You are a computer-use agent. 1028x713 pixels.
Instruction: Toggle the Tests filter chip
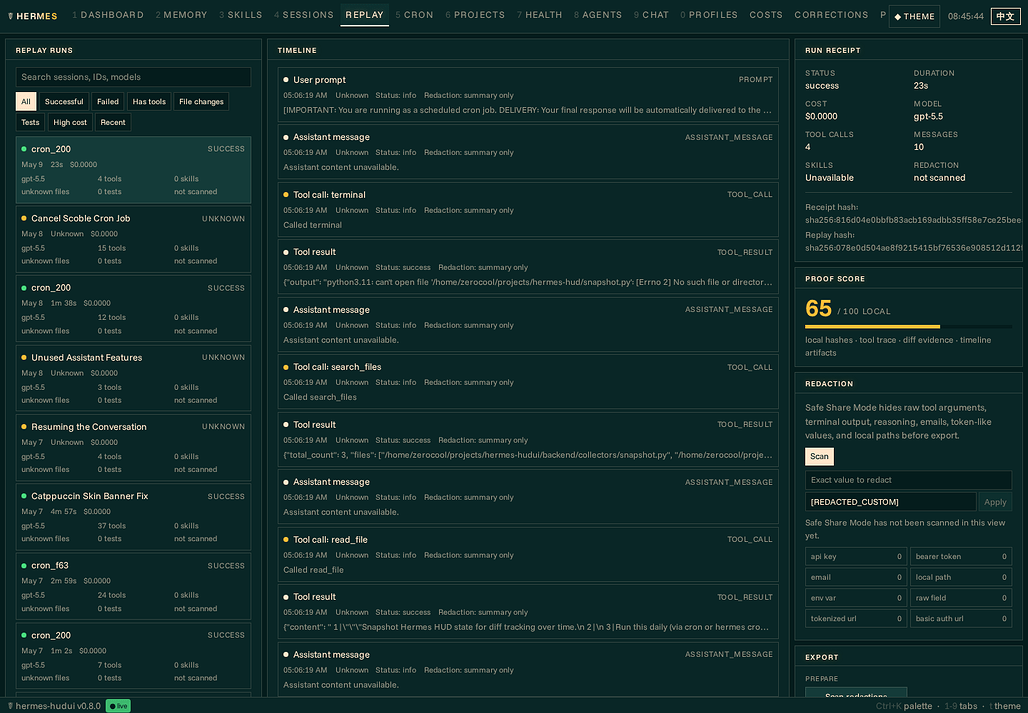30,123
